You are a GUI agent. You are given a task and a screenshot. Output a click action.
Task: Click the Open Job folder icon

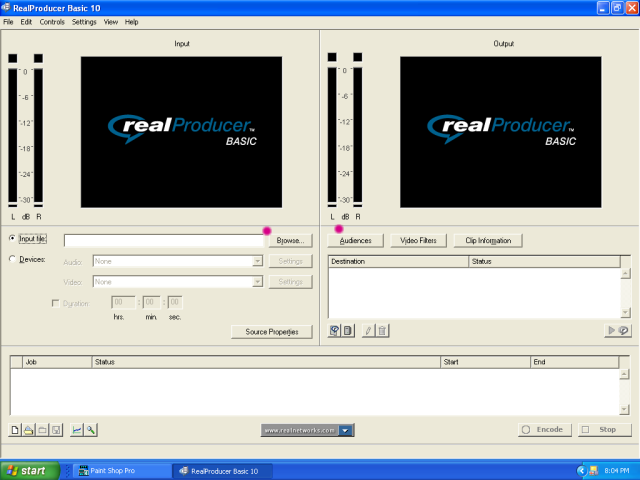(29, 430)
